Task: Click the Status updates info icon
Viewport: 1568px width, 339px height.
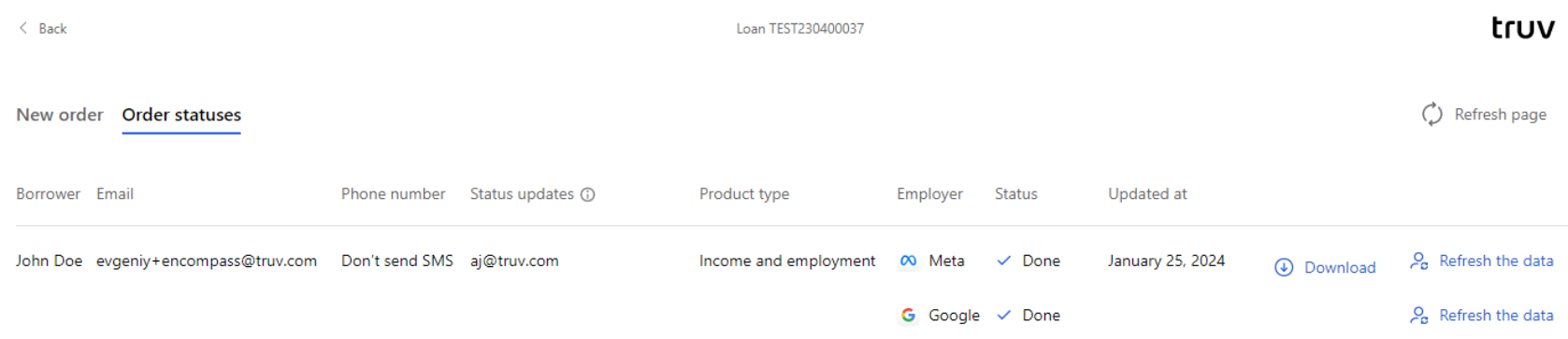Action: pyautogui.click(x=588, y=194)
